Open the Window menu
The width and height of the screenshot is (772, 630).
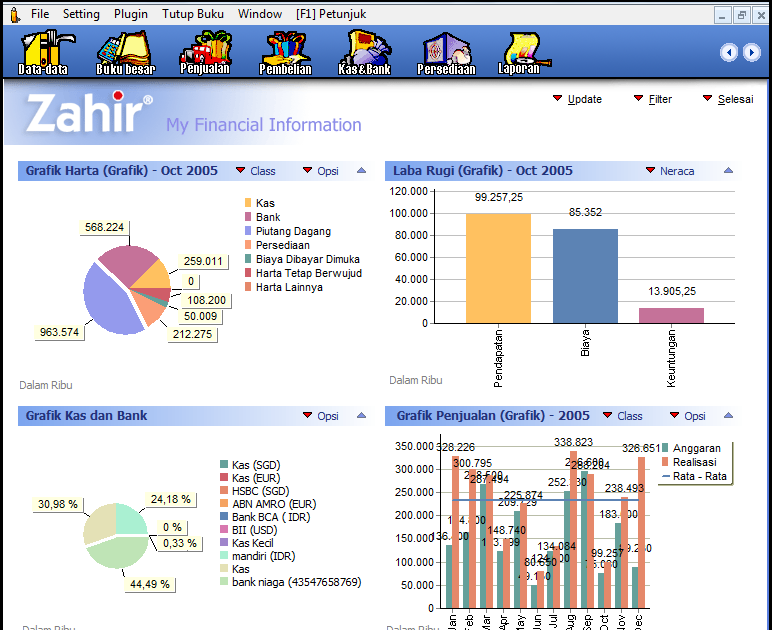coord(260,14)
